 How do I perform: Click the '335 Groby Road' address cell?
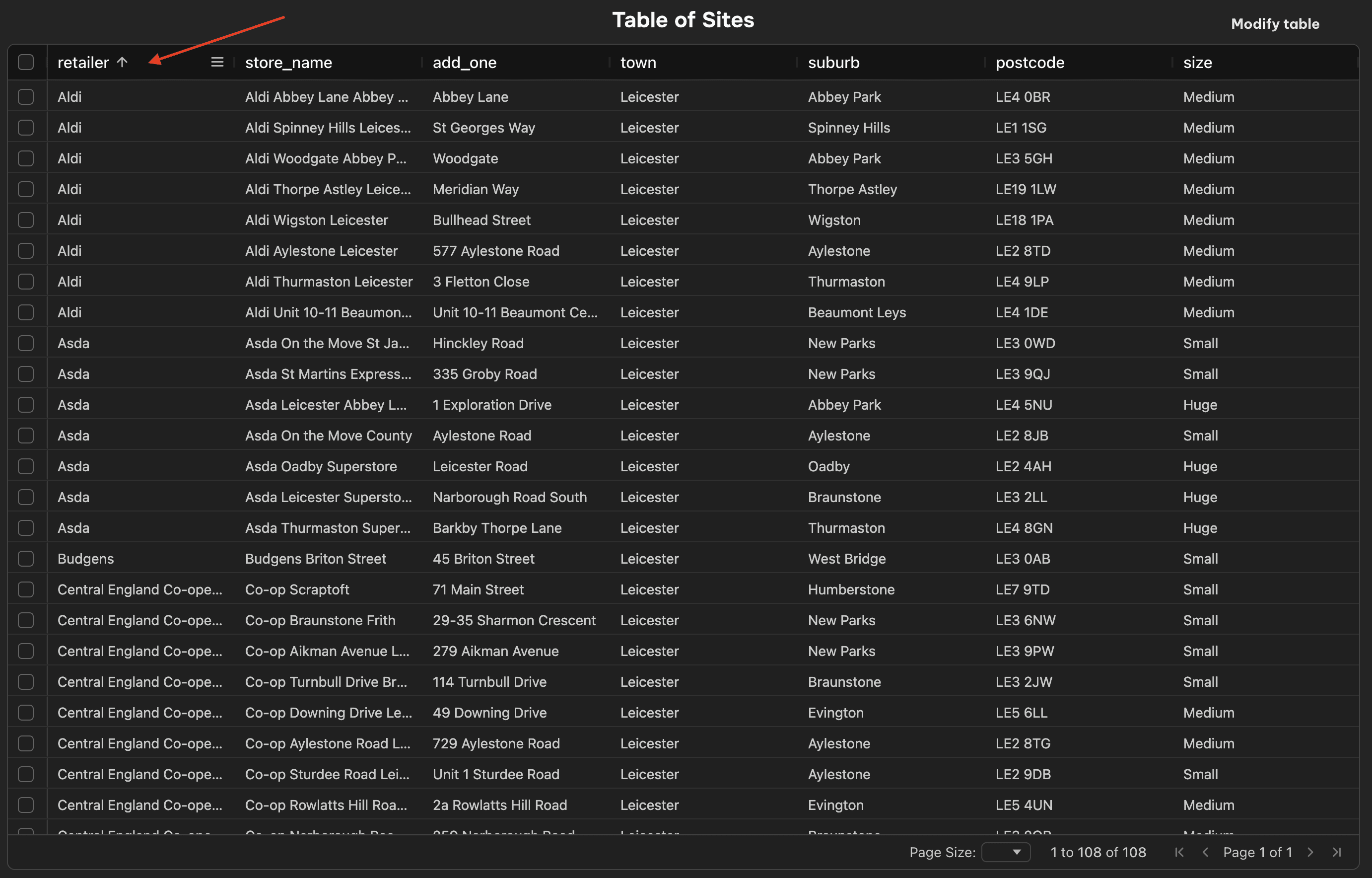pos(485,374)
